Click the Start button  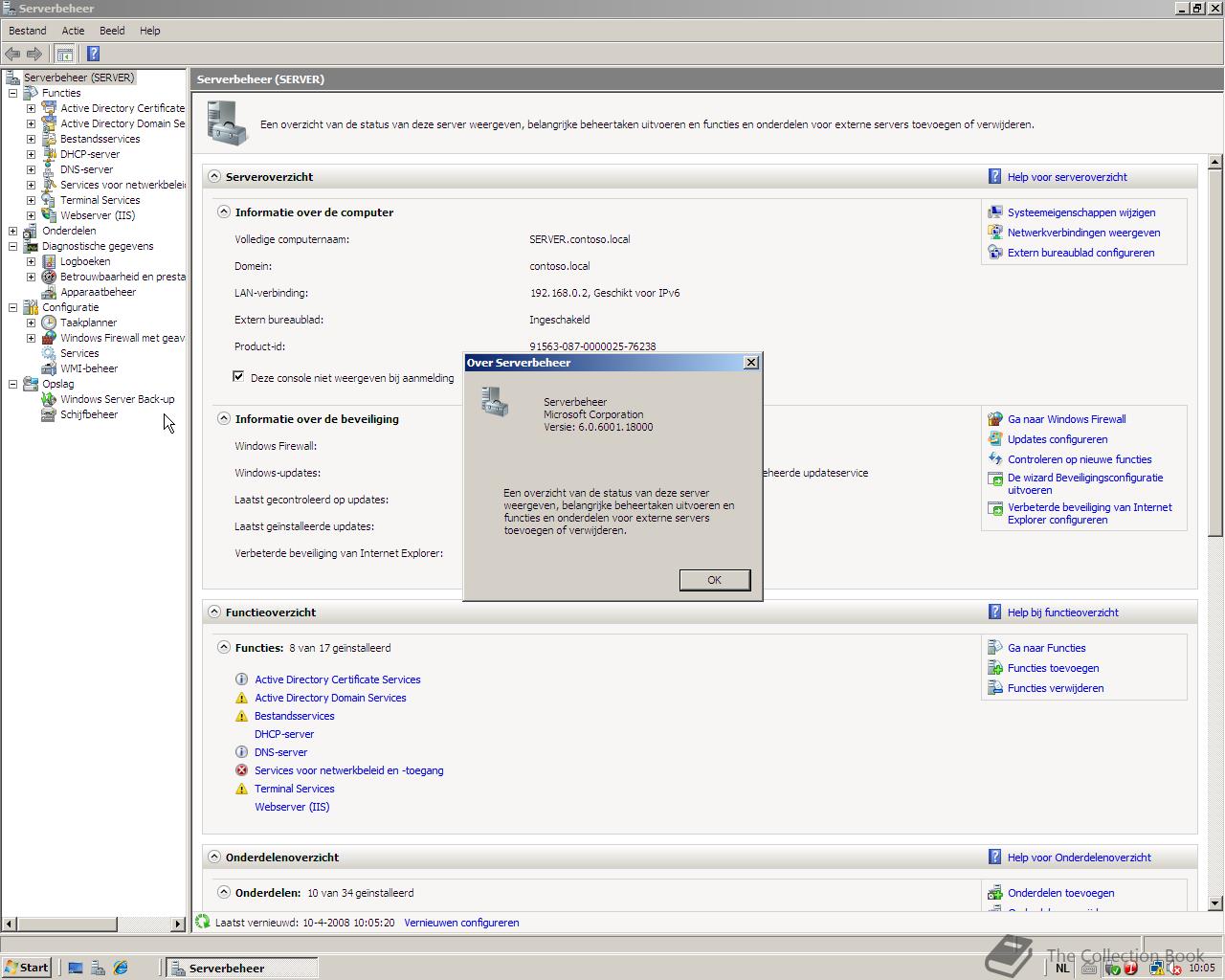point(27,968)
